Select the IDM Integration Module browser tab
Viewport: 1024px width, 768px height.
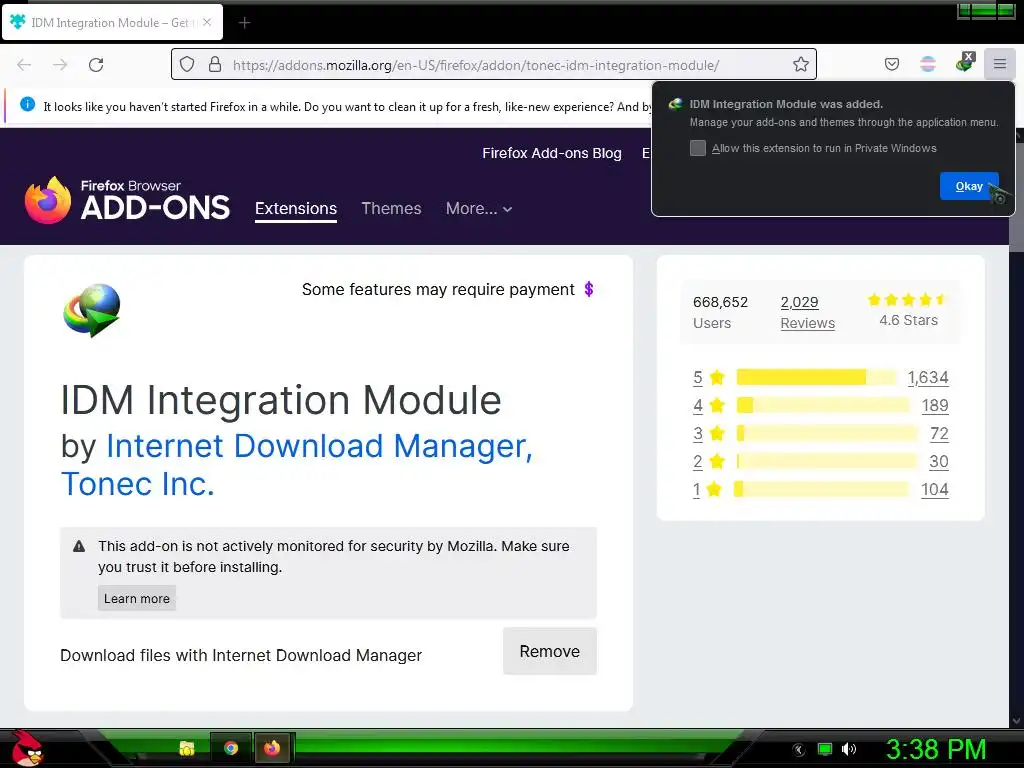click(x=112, y=23)
